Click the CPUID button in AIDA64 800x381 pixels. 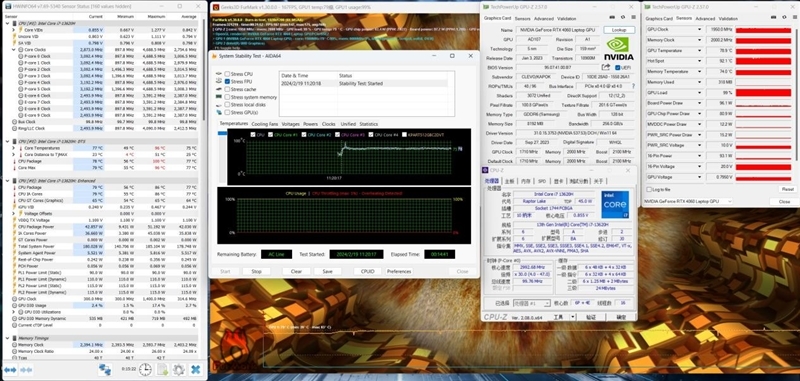point(367,271)
